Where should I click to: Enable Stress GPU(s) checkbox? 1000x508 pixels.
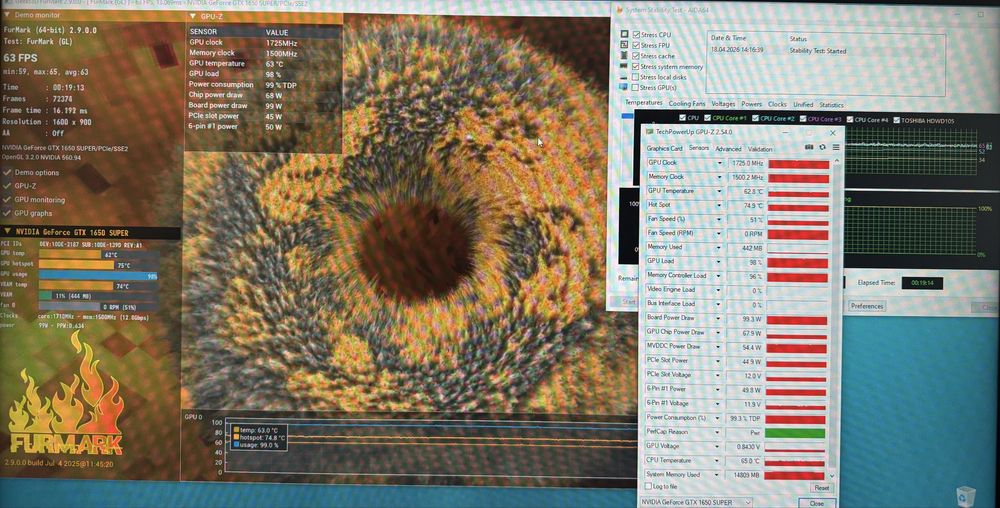pos(635,87)
